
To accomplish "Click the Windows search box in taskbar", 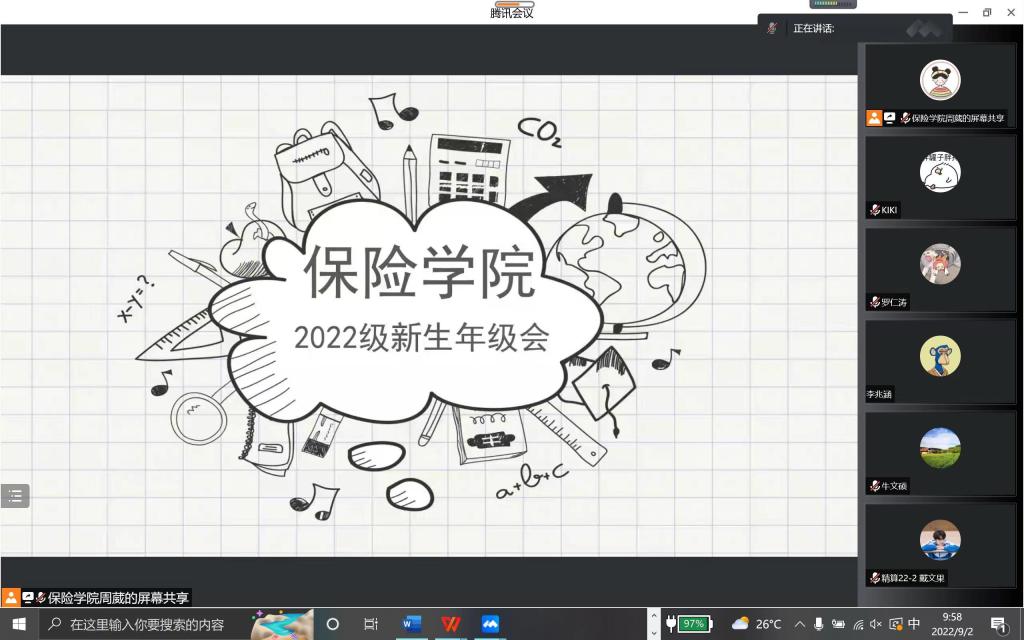I will coord(150,624).
